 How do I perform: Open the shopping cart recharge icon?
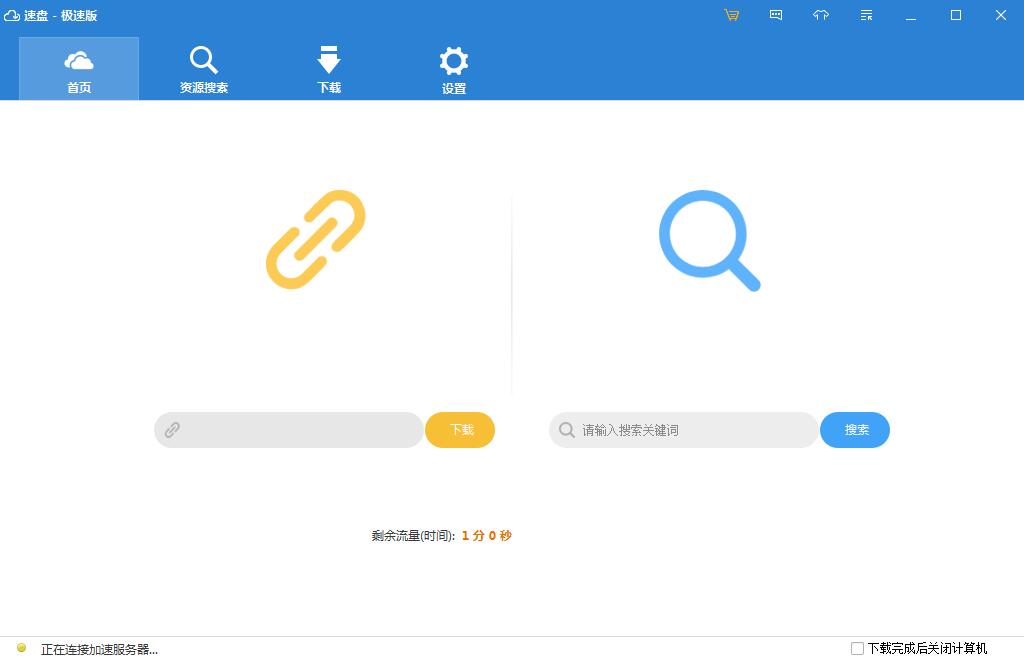click(731, 15)
